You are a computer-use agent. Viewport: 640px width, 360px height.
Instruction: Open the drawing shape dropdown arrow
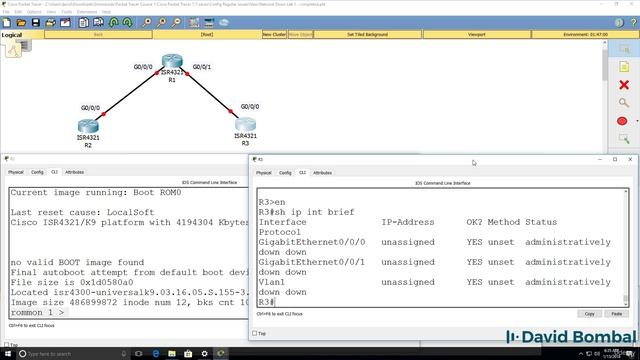pyautogui.click(x=637, y=121)
